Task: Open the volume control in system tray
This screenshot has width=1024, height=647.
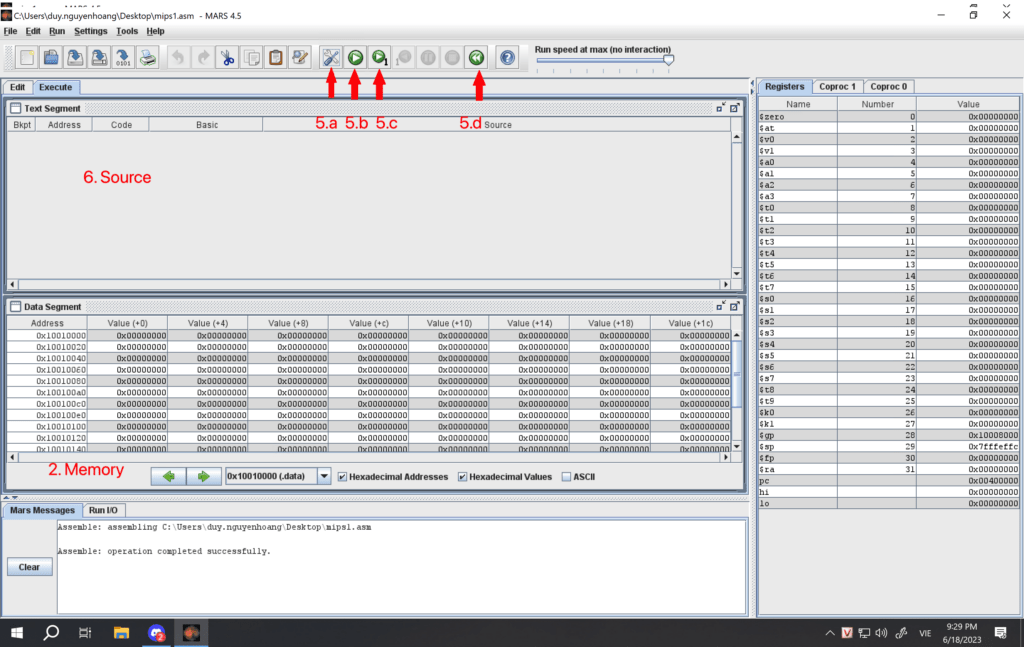Action: coord(881,633)
